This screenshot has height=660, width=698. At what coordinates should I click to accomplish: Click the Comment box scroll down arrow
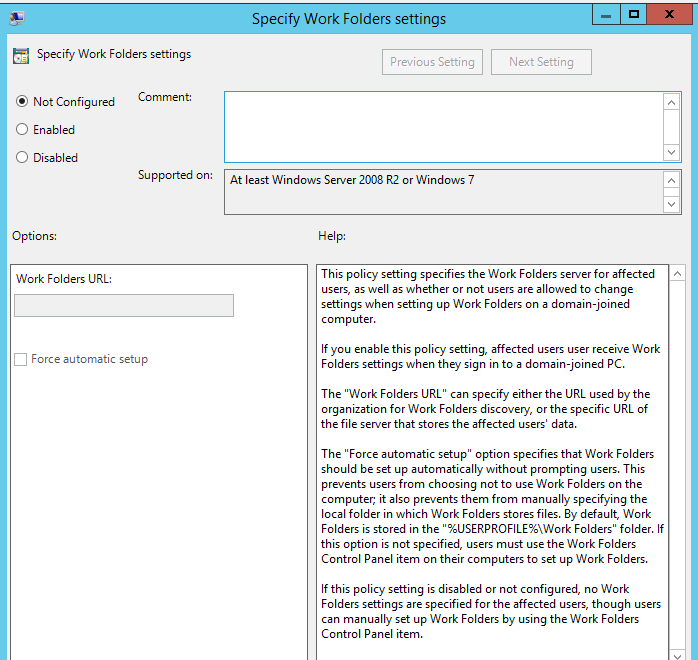(x=672, y=152)
